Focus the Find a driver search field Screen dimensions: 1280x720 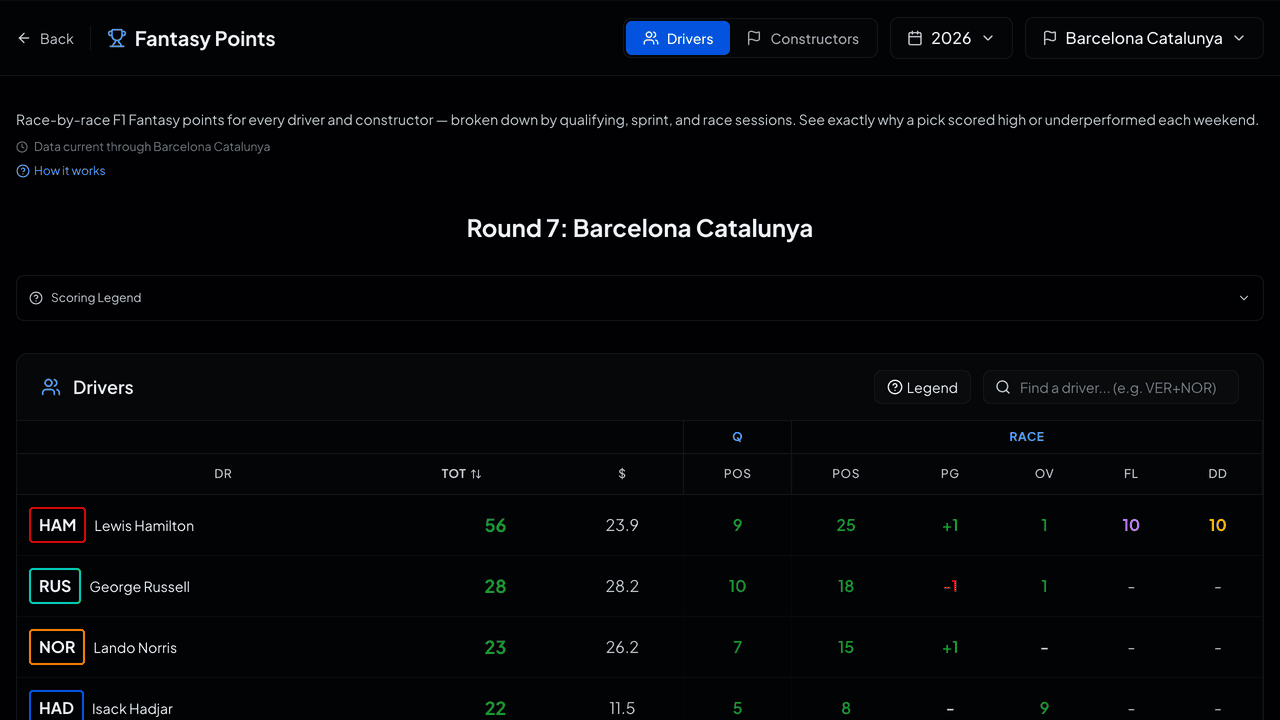click(x=1111, y=387)
